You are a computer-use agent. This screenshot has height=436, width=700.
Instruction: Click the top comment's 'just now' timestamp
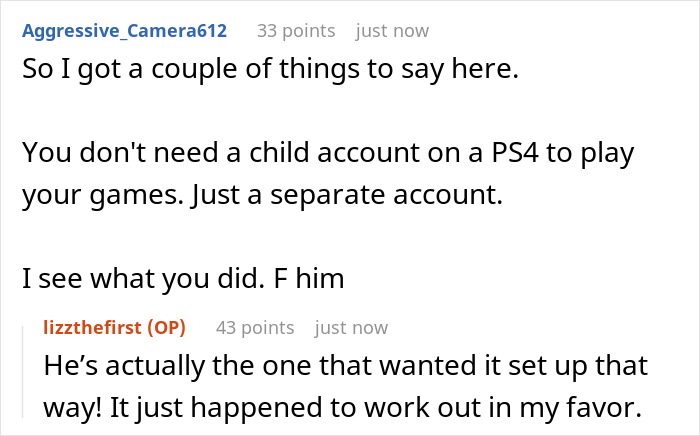pyautogui.click(x=392, y=30)
